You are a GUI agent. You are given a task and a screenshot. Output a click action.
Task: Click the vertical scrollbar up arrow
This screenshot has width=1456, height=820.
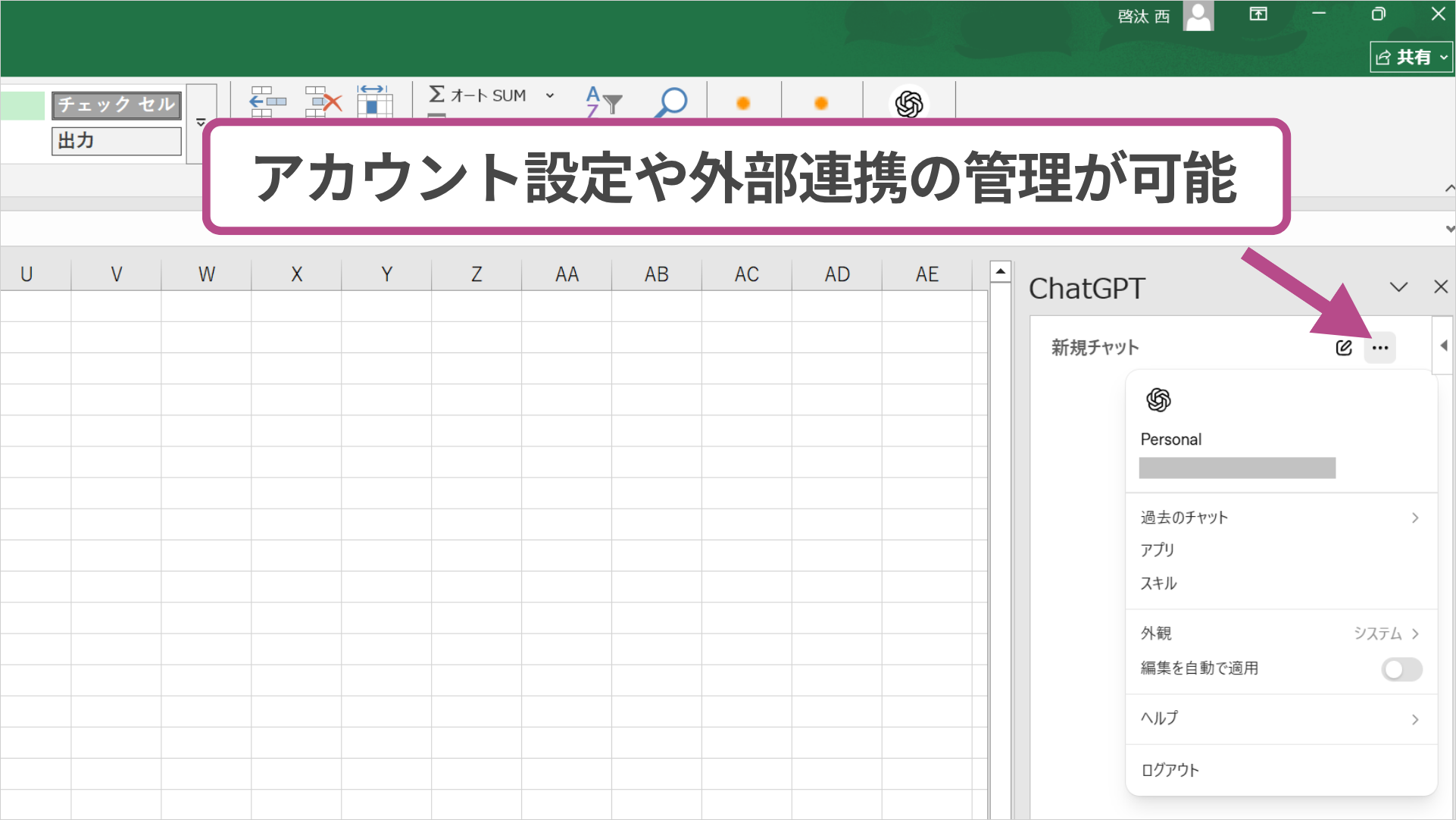[1000, 271]
